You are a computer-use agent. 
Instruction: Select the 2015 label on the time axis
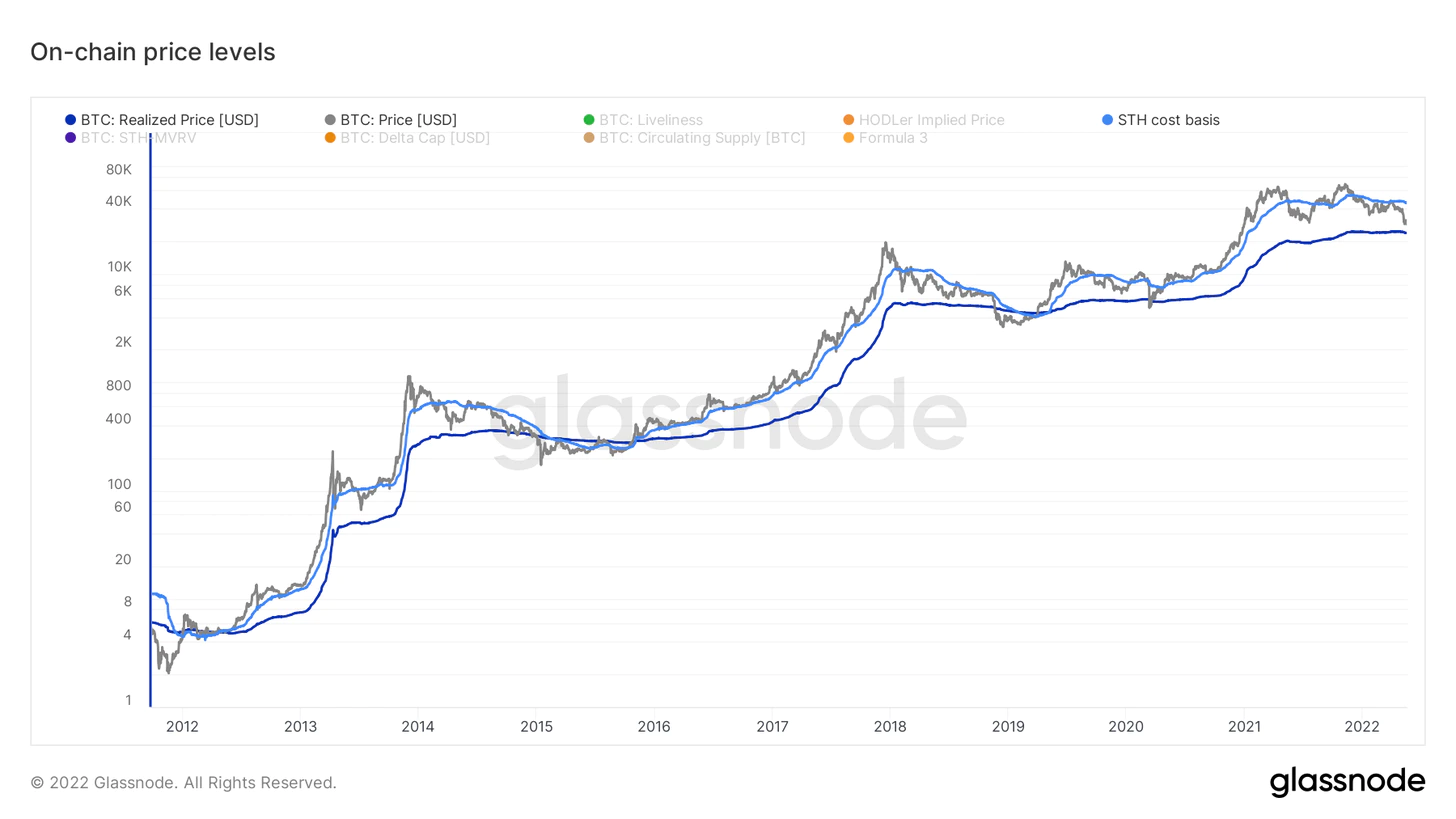click(536, 727)
